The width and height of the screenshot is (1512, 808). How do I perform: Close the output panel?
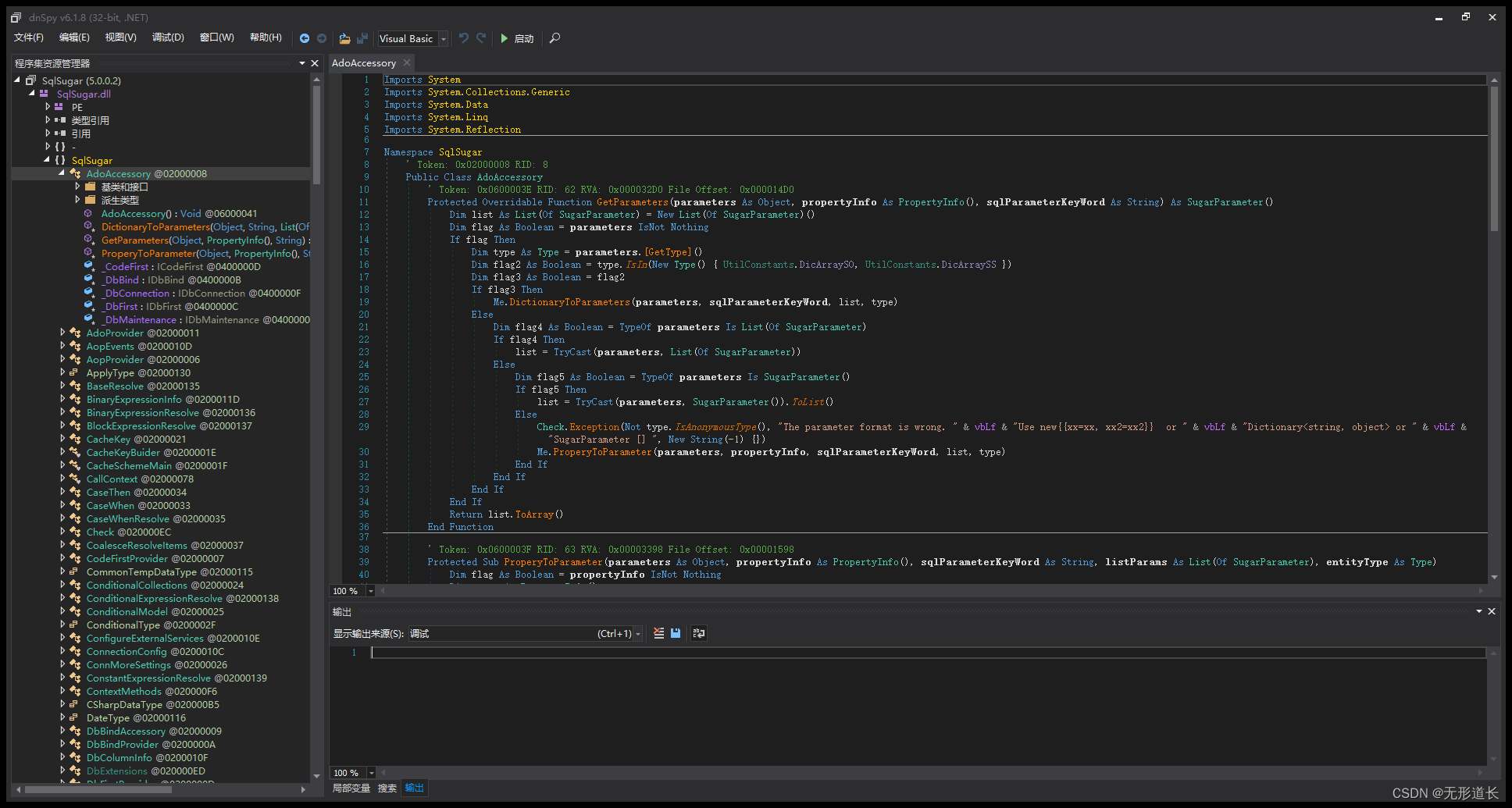1492,611
